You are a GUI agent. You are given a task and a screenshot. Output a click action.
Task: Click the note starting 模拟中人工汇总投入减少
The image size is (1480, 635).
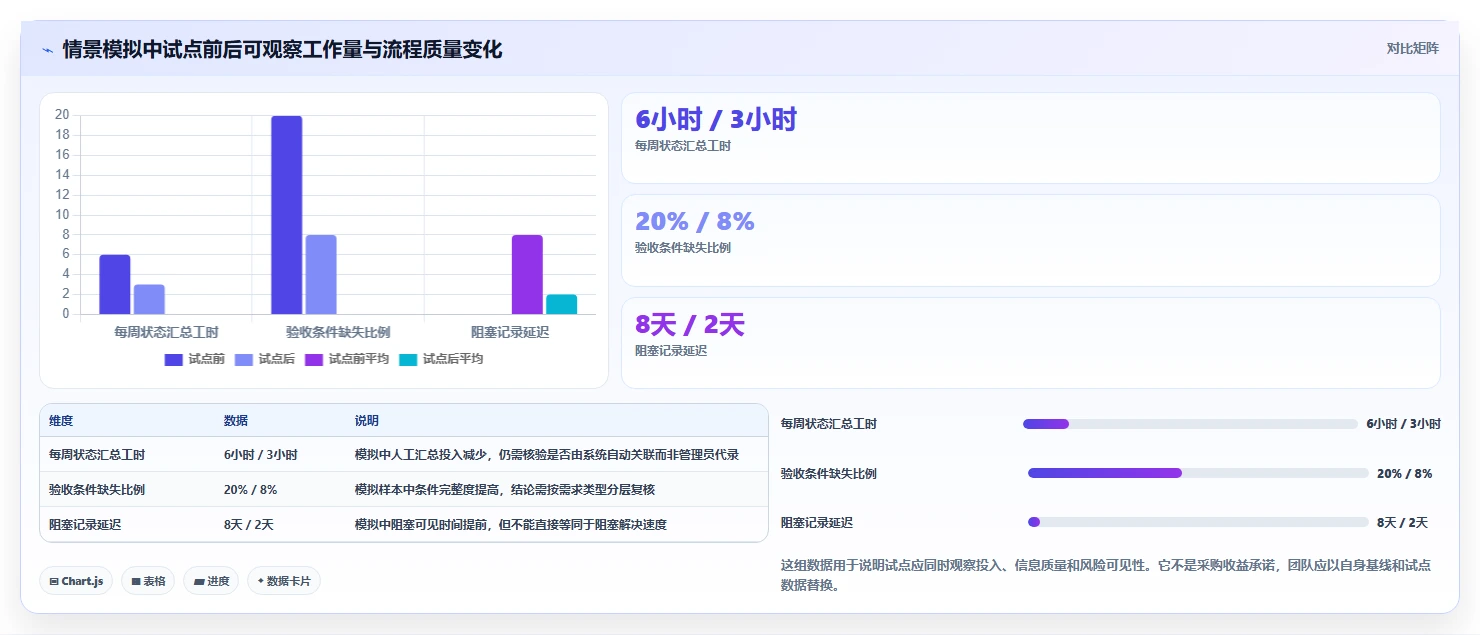547,455
